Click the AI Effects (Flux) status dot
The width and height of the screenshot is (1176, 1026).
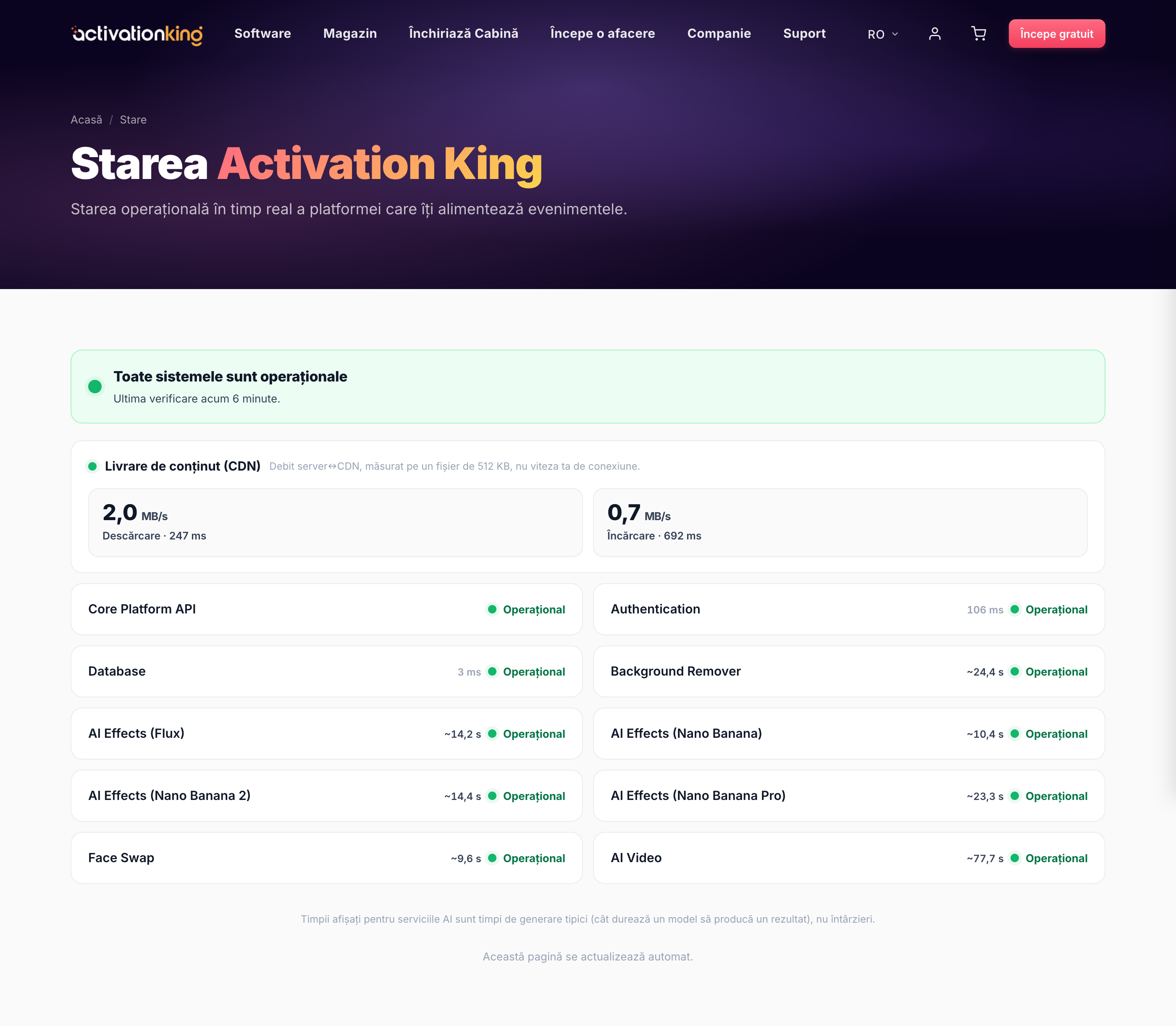492,734
